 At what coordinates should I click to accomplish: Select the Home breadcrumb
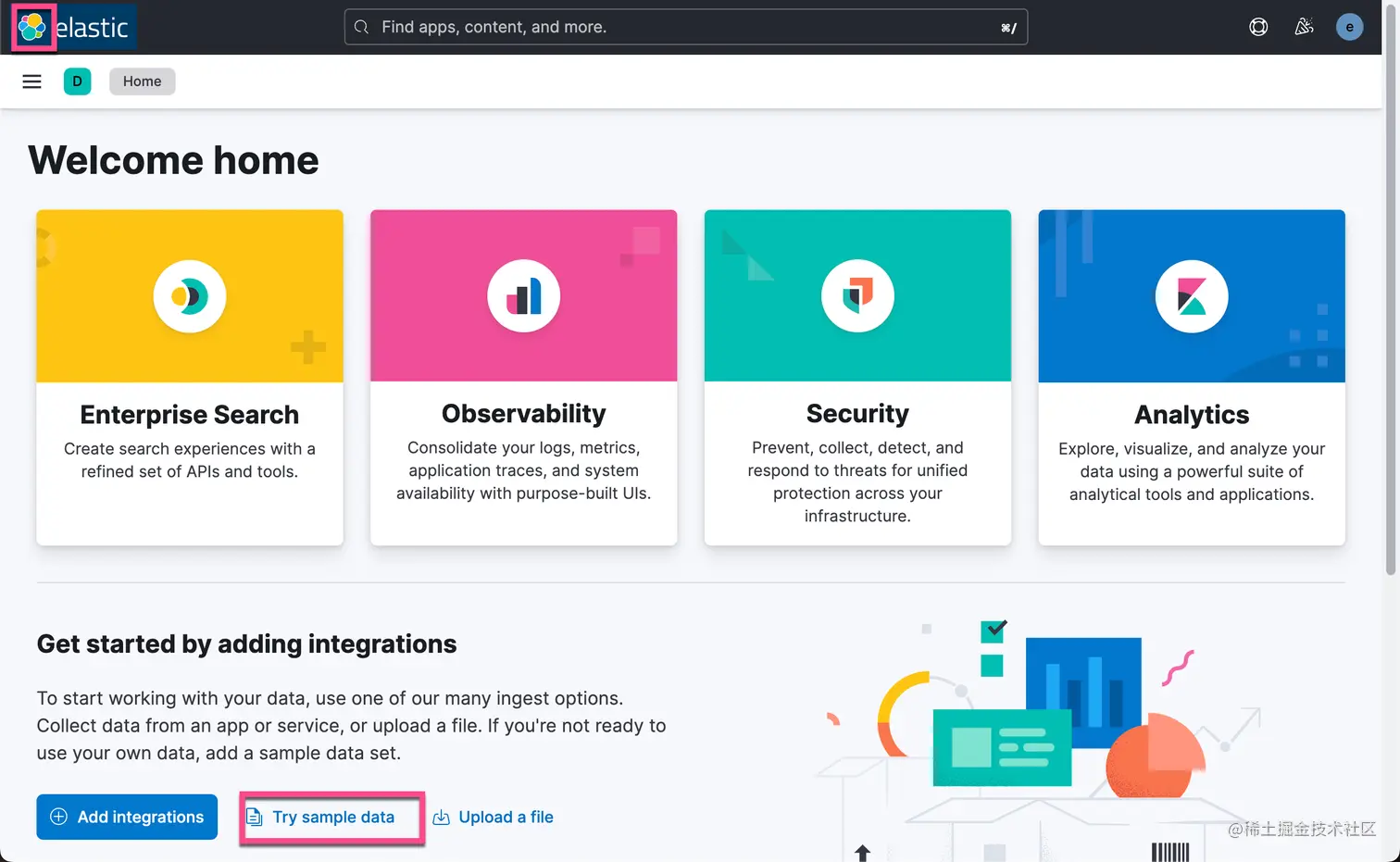143,81
